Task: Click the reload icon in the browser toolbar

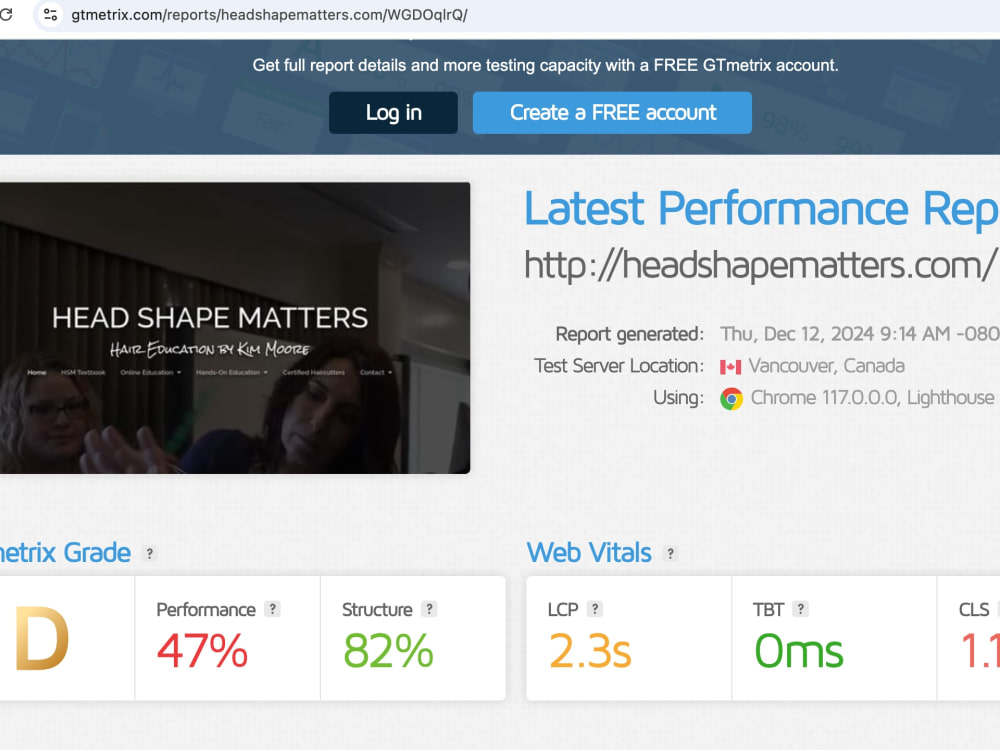Action: tap(10, 15)
